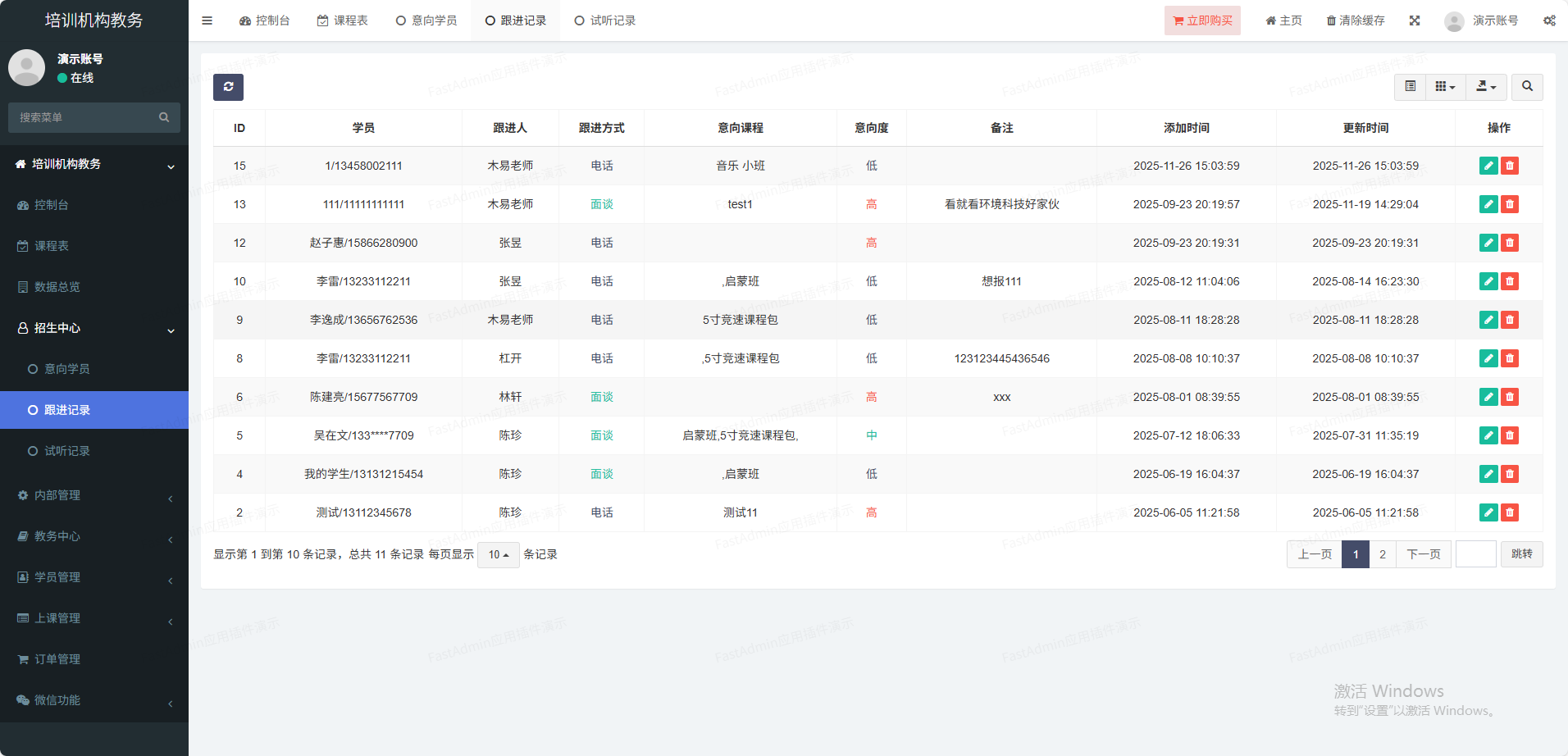Viewport: 1568px width, 756px height.
Task: Select 意向学员 in the sidebar
Action: click(x=67, y=369)
